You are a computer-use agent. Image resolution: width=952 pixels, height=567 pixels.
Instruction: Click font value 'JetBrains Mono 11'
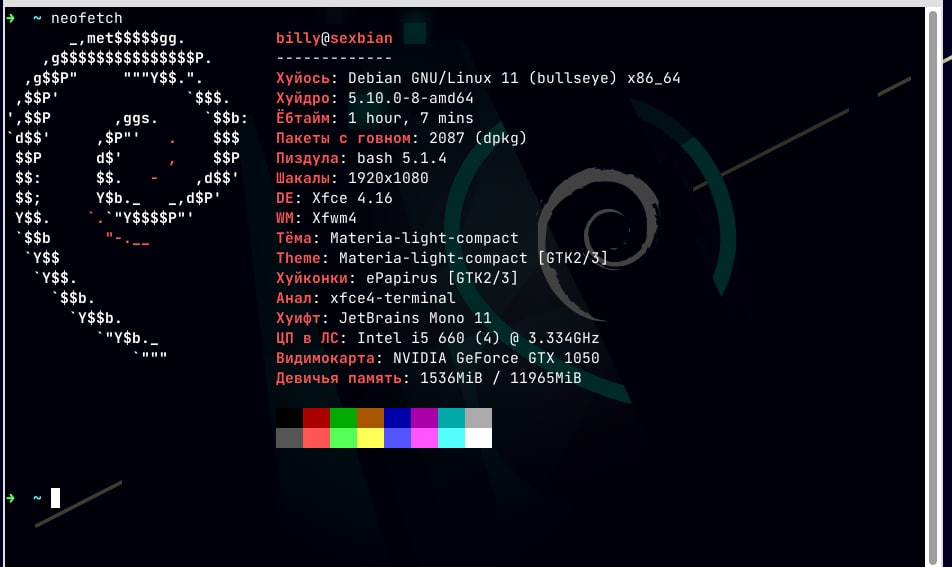(415, 318)
